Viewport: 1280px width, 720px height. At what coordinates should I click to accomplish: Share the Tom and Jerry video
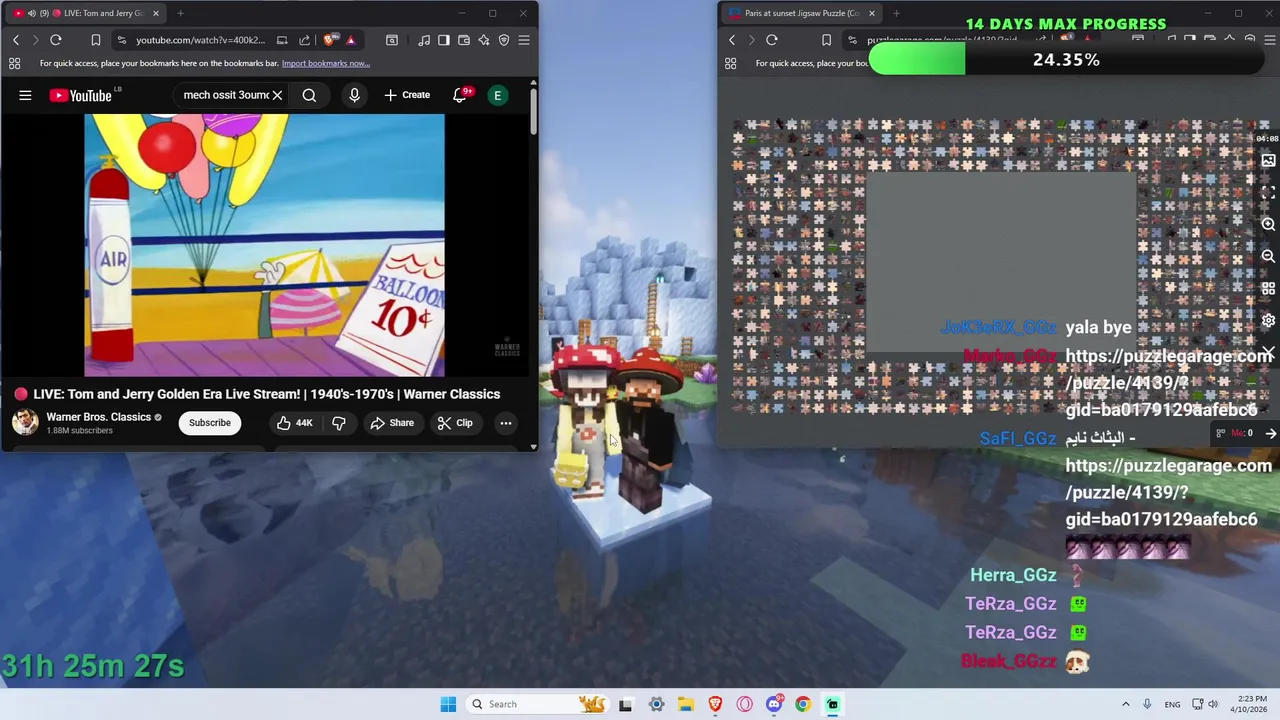(392, 423)
